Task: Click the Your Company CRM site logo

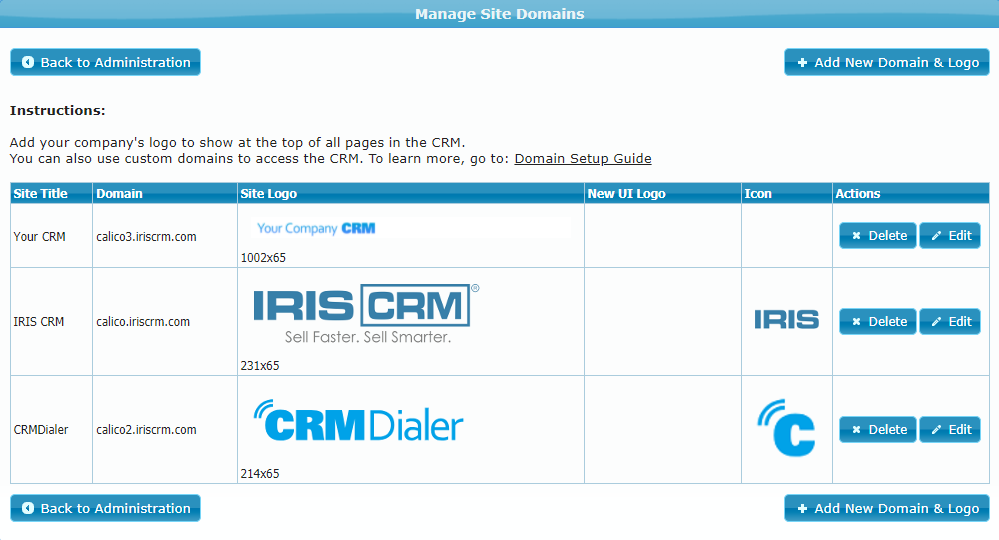Action: pos(316,228)
